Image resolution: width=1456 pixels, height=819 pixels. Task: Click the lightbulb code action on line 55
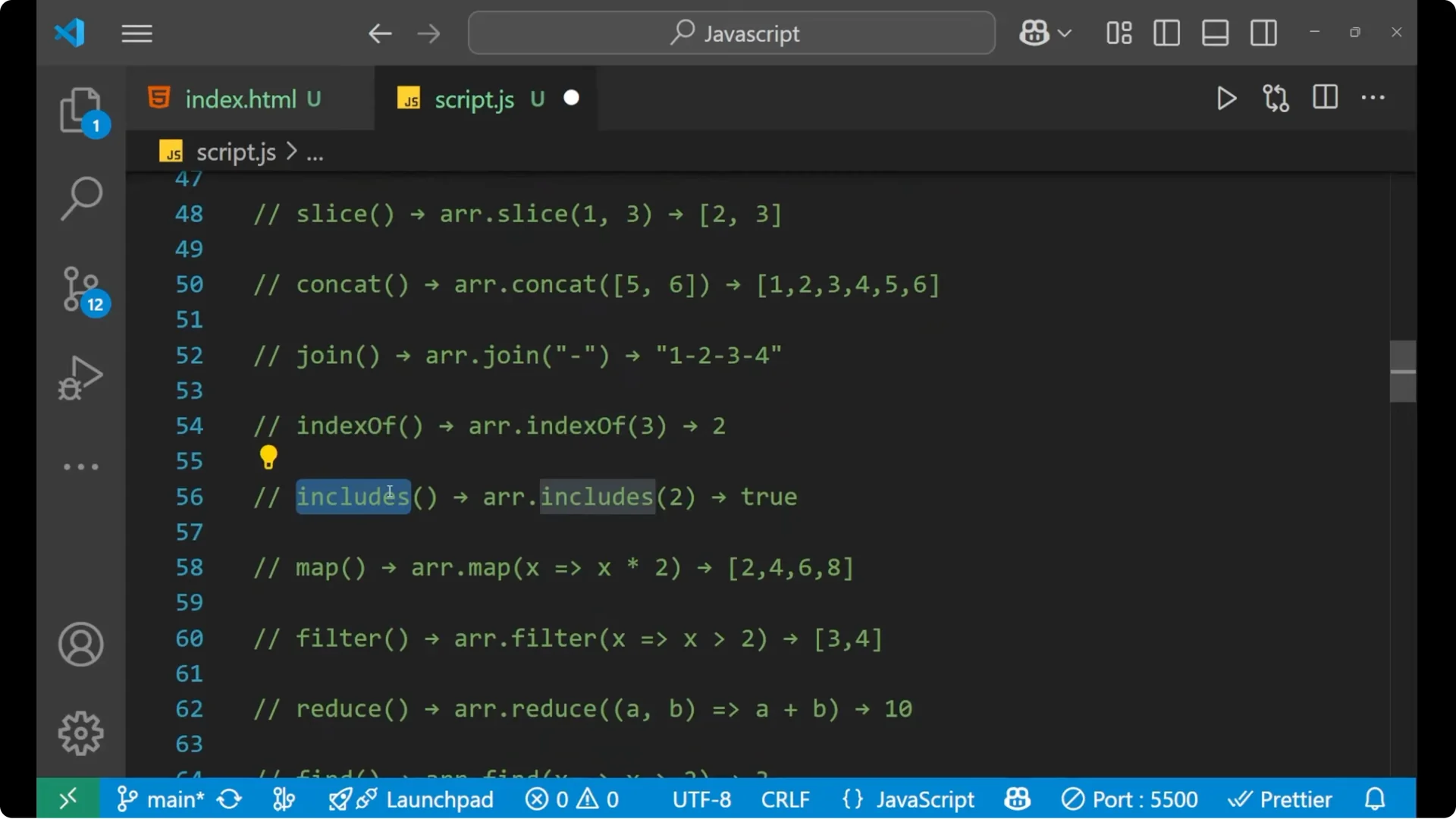tap(268, 457)
